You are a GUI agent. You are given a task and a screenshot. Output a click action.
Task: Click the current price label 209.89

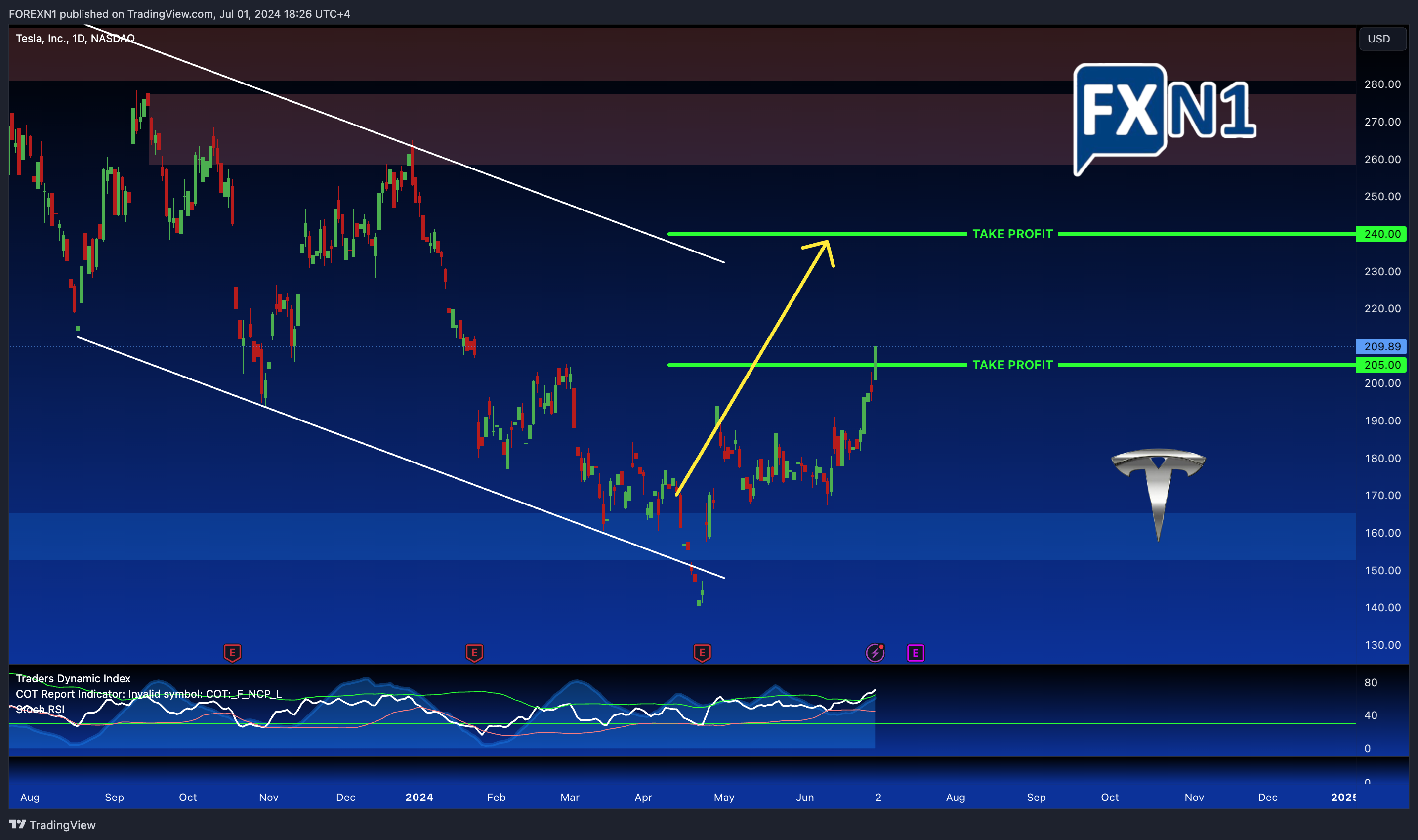click(x=1381, y=346)
